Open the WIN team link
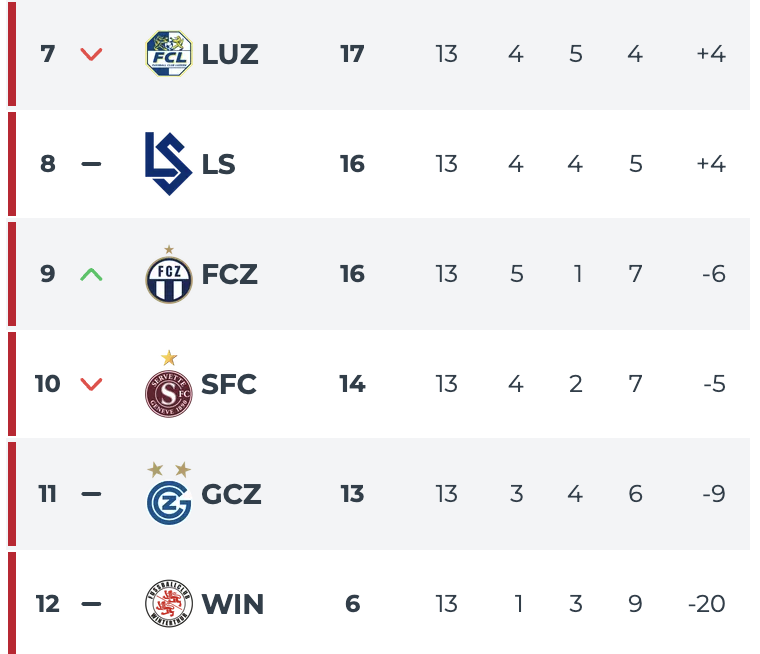 tap(233, 604)
